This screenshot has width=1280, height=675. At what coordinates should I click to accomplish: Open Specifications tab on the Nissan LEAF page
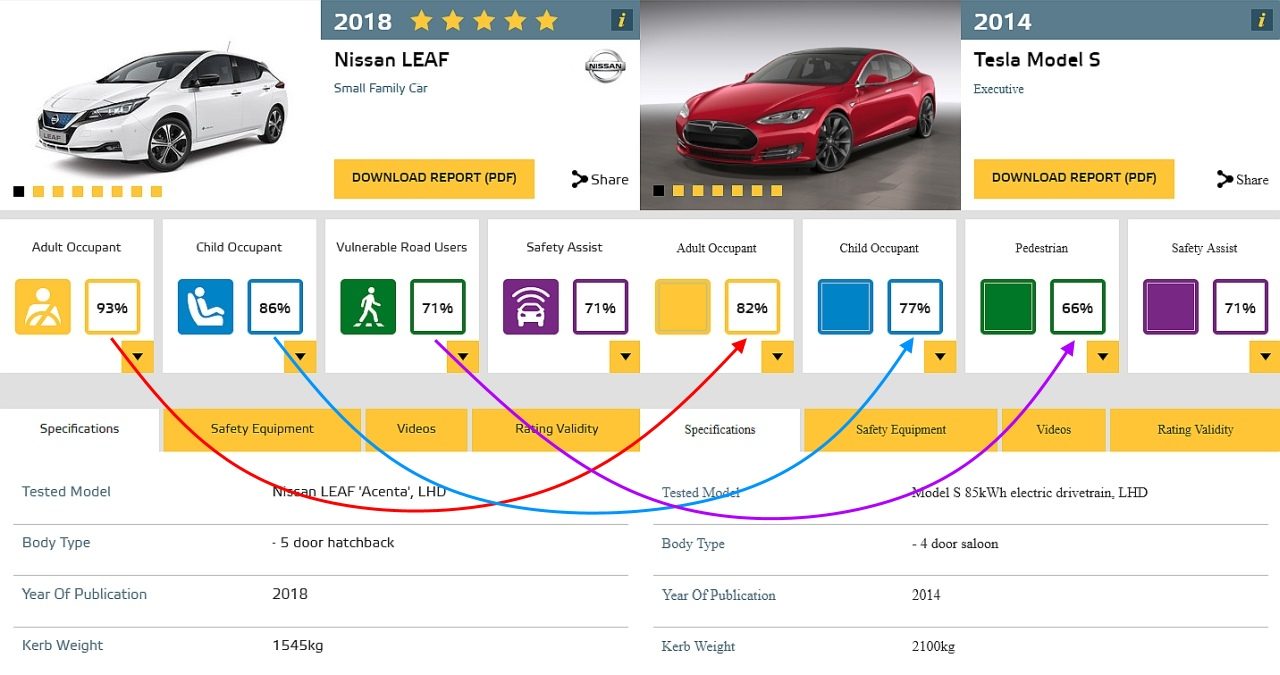[79, 429]
